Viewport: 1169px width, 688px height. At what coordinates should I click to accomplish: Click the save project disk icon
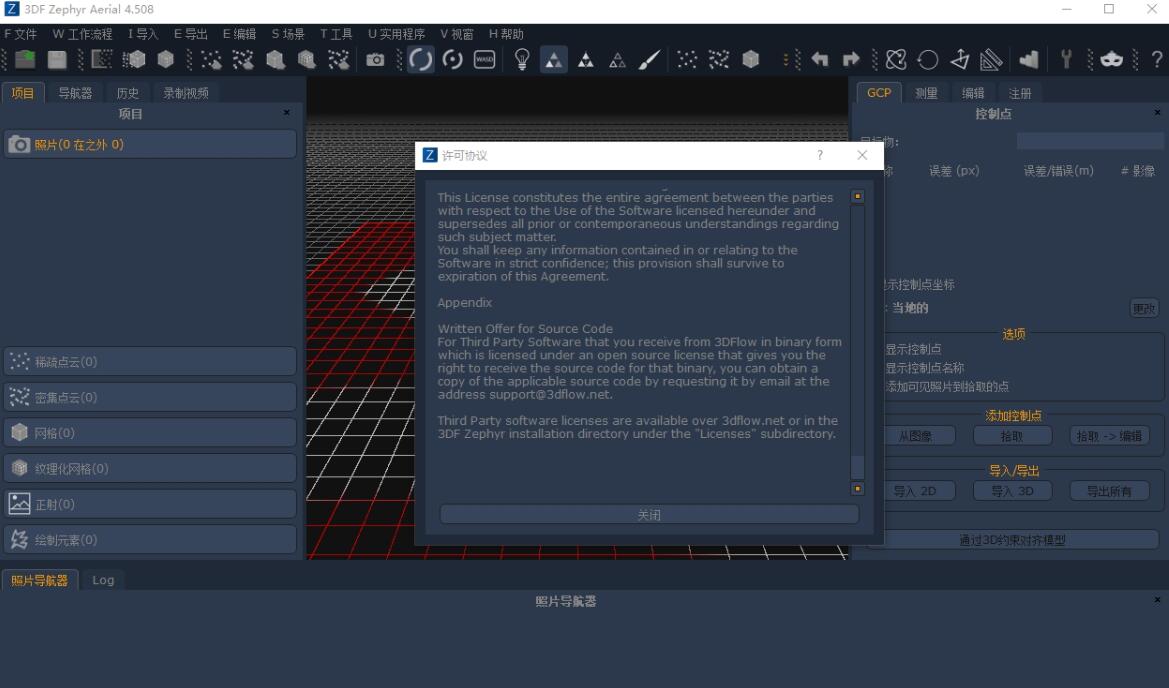tap(57, 60)
